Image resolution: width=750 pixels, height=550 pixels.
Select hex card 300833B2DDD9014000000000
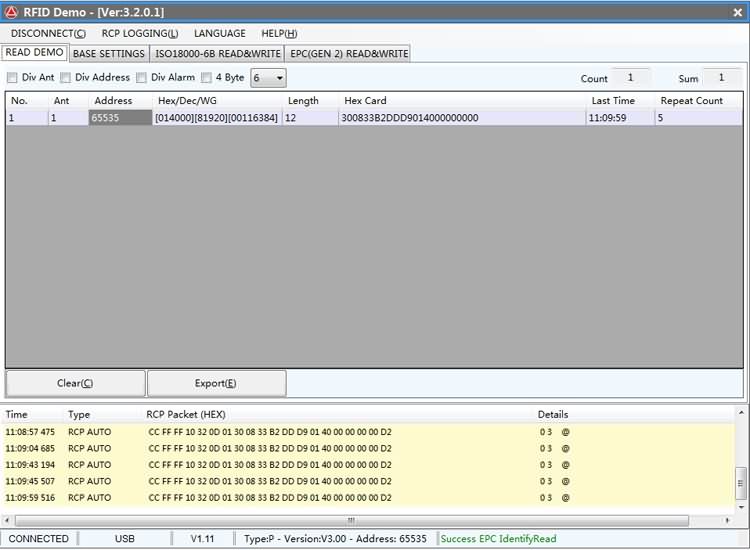click(463, 118)
